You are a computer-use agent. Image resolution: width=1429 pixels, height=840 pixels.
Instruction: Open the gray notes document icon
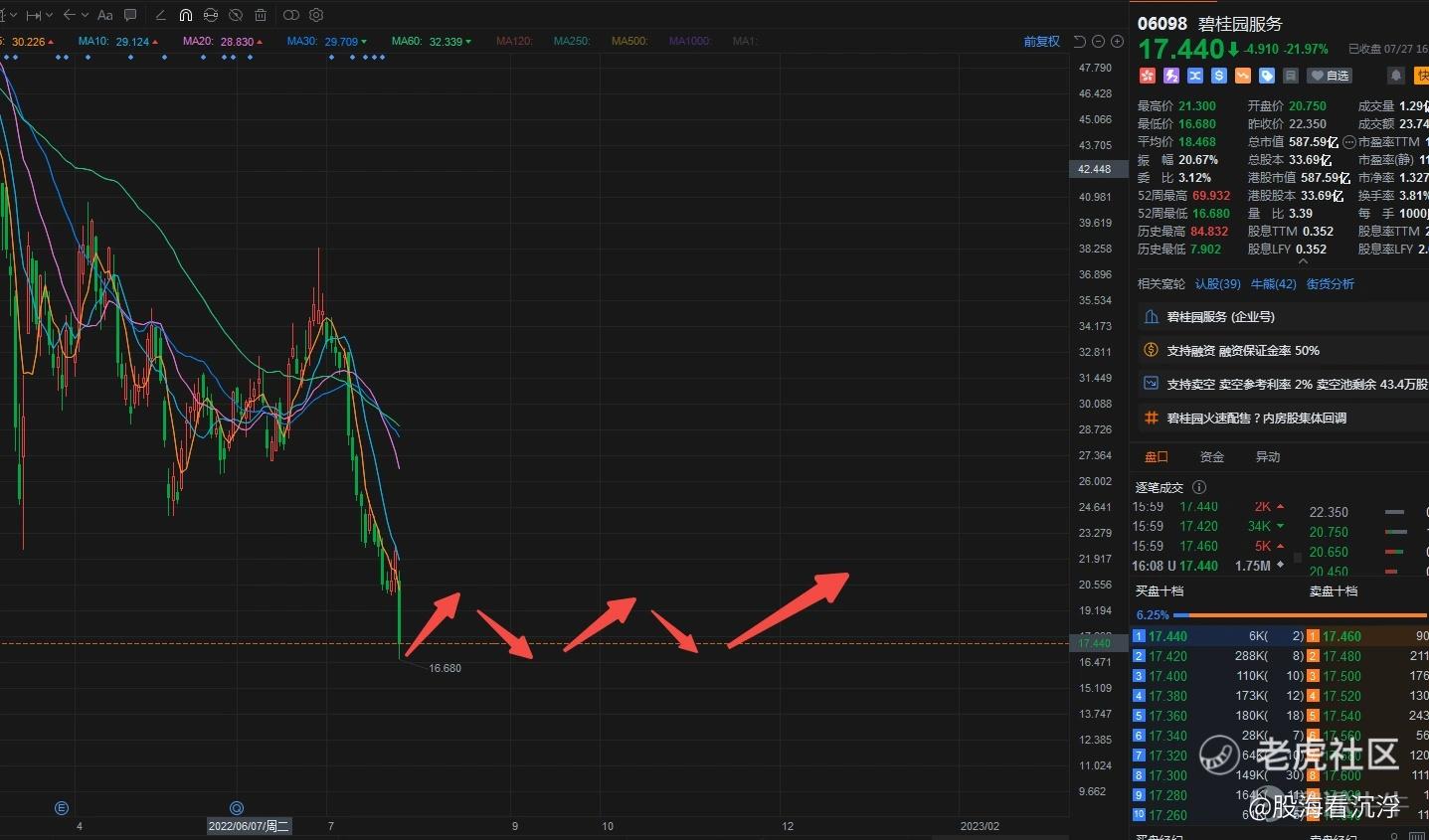pyautogui.click(x=1290, y=76)
